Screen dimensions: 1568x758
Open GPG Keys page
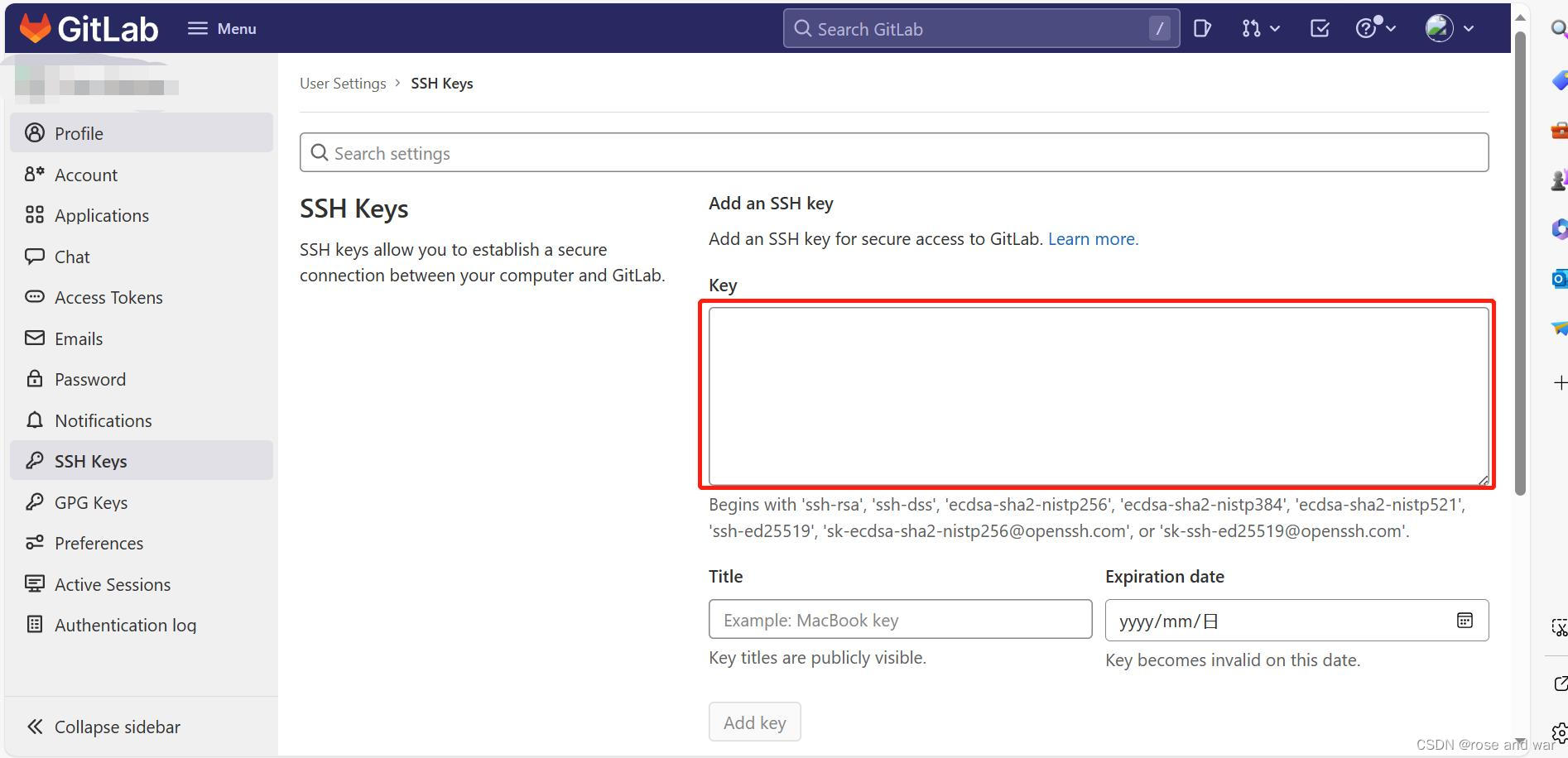point(142,501)
